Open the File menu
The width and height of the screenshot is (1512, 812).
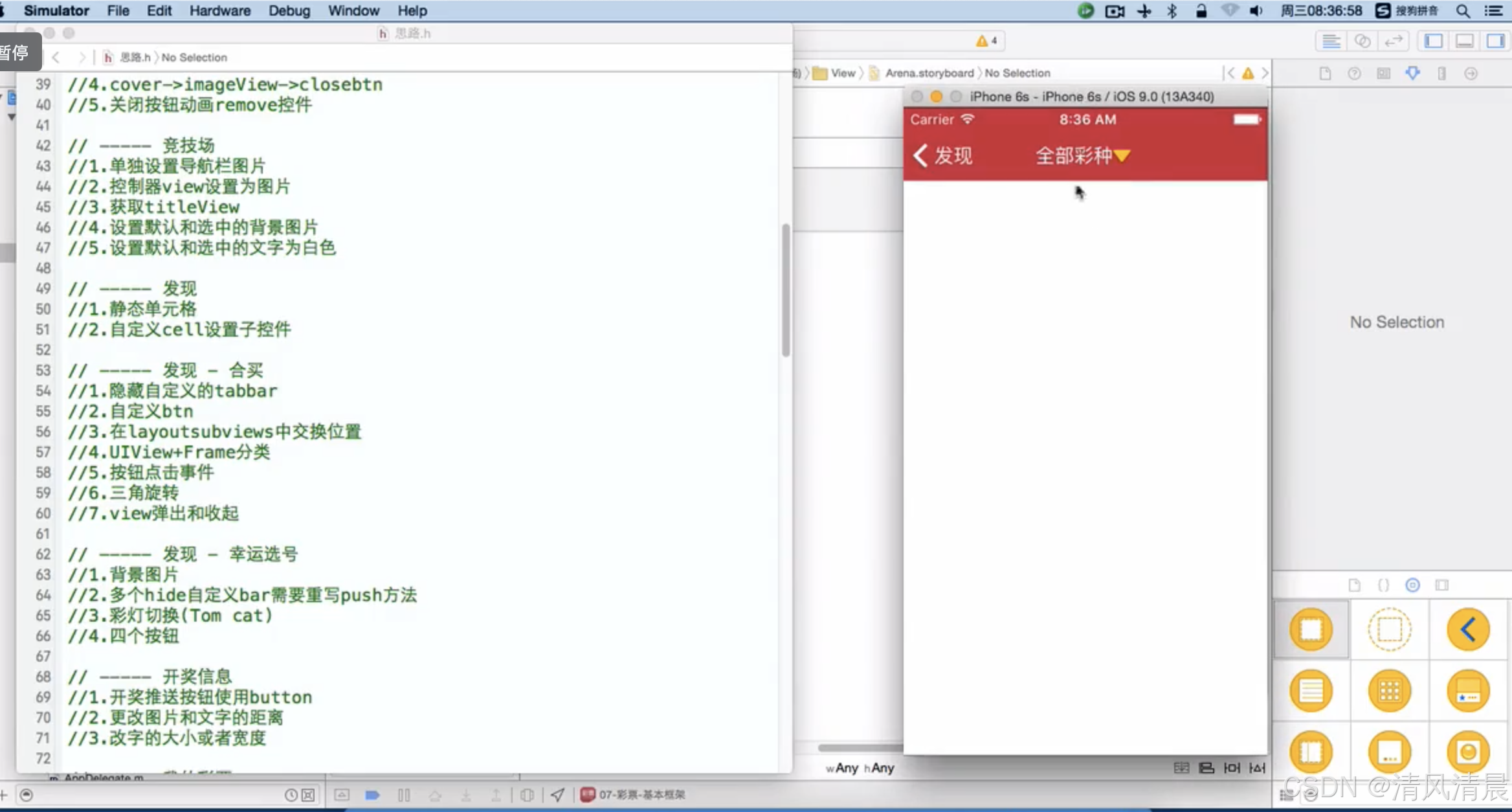(x=118, y=10)
